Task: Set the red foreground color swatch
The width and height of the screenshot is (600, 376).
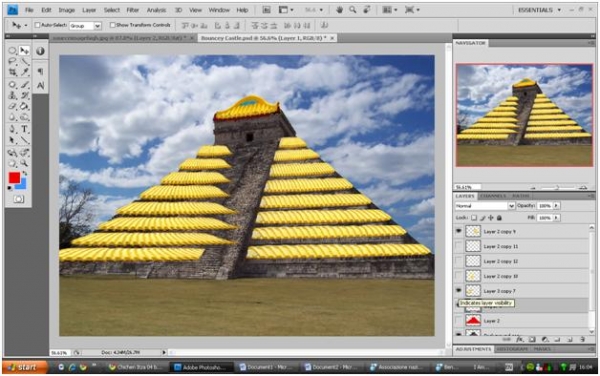Action: [x=14, y=178]
